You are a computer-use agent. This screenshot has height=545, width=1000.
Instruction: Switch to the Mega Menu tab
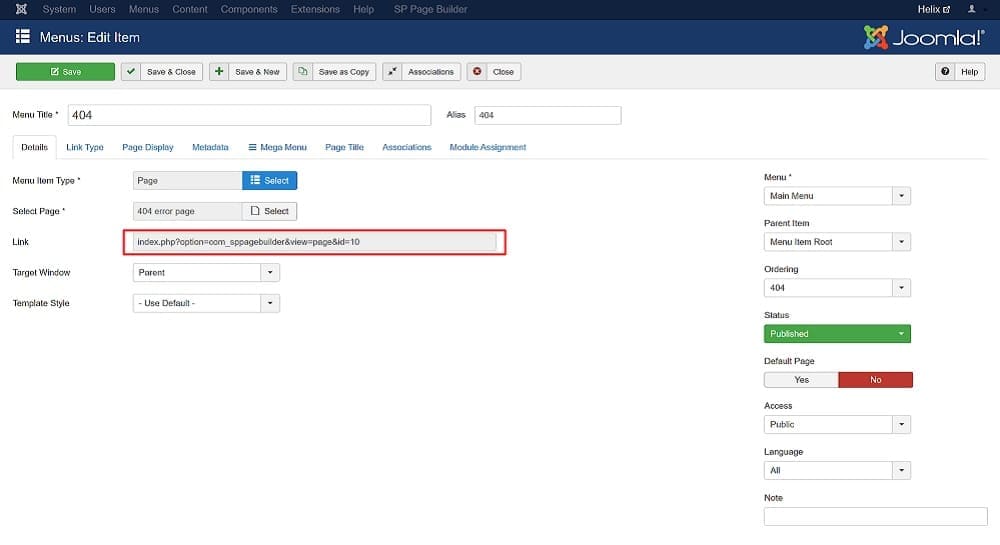(x=277, y=147)
